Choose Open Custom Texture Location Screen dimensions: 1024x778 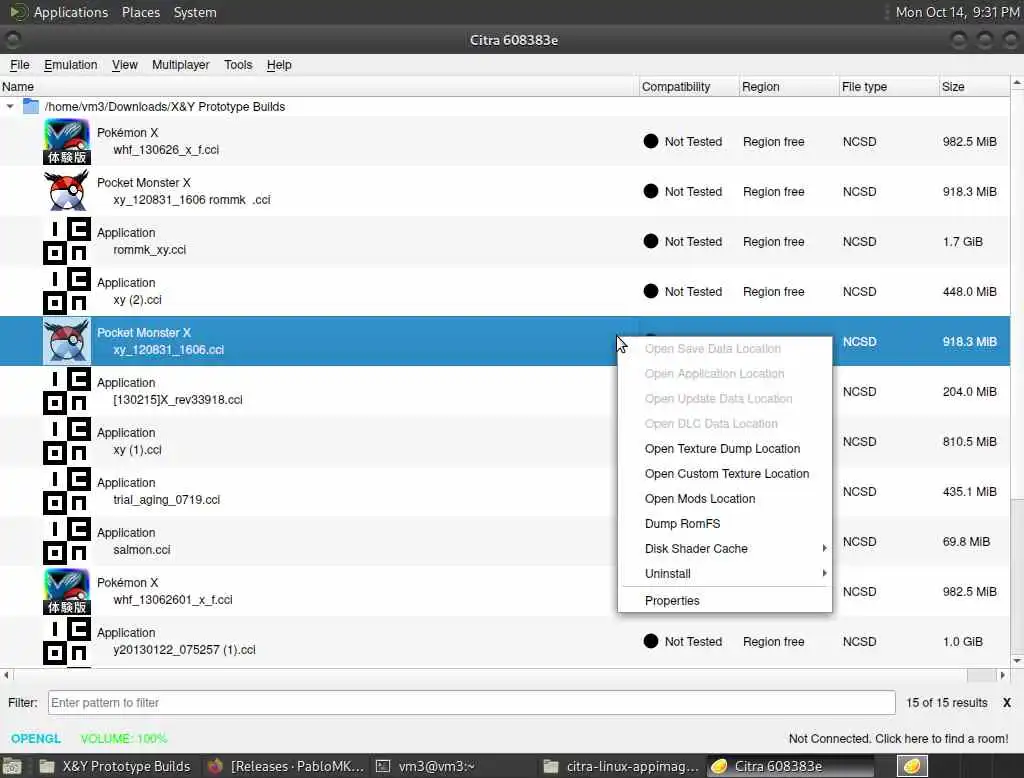[725, 473]
